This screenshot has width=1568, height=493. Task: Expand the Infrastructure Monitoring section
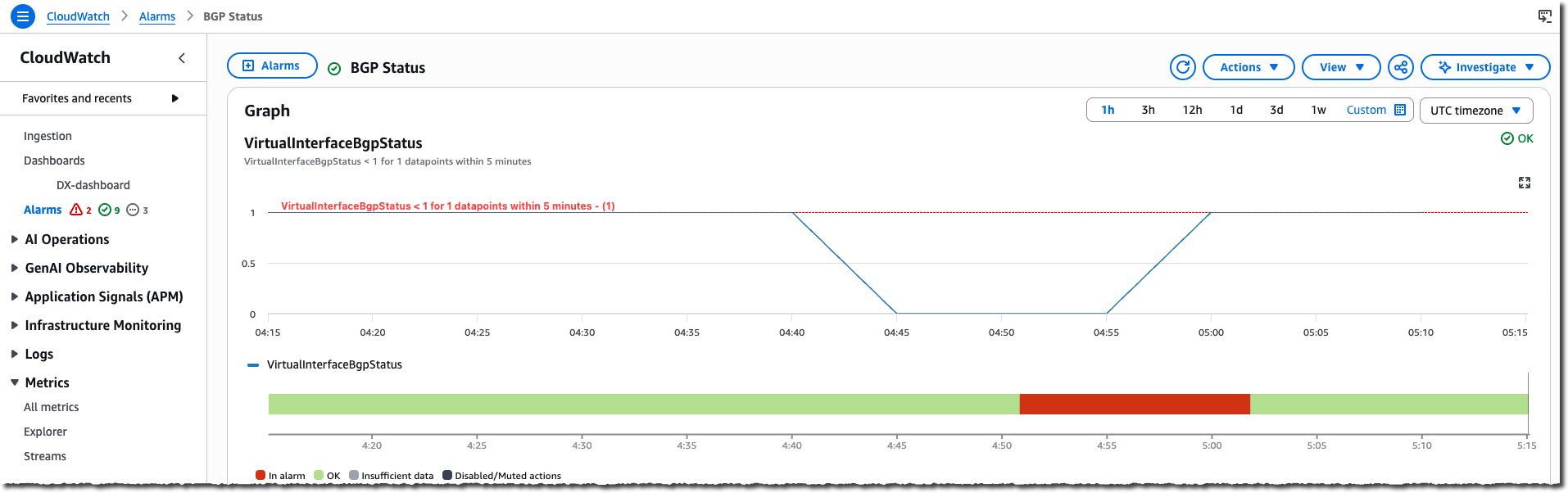click(15, 325)
